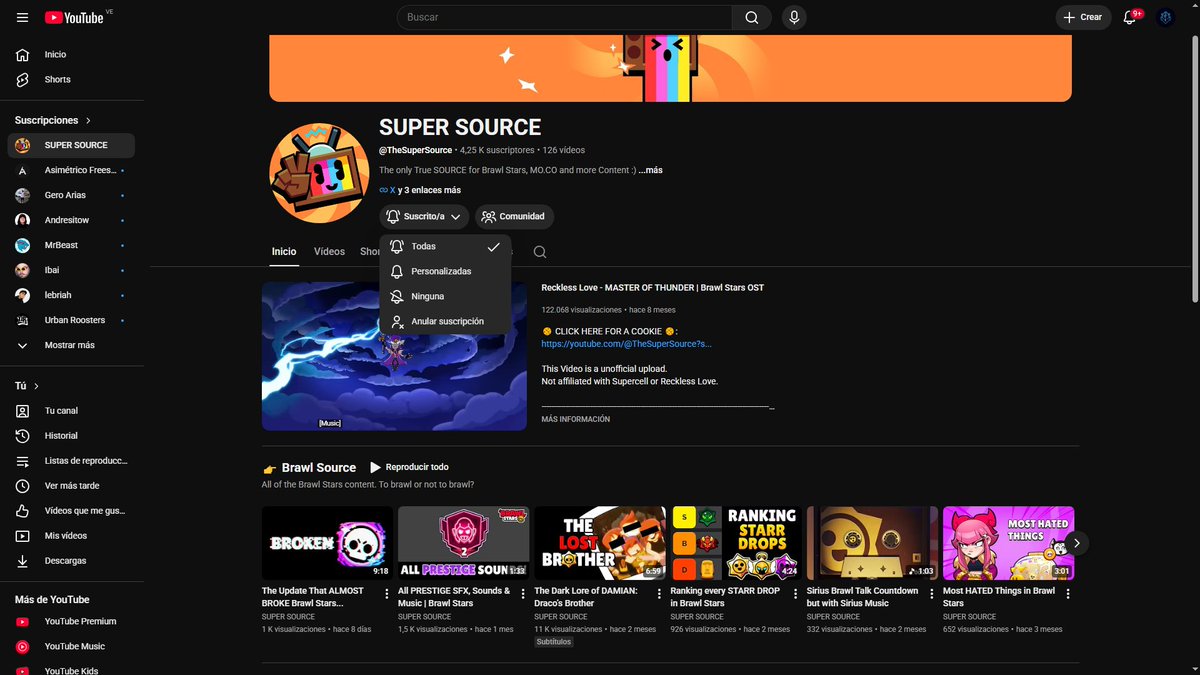Open YouTube Music link
This screenshot has width=1200, height=675.
(x=71, y=646)
